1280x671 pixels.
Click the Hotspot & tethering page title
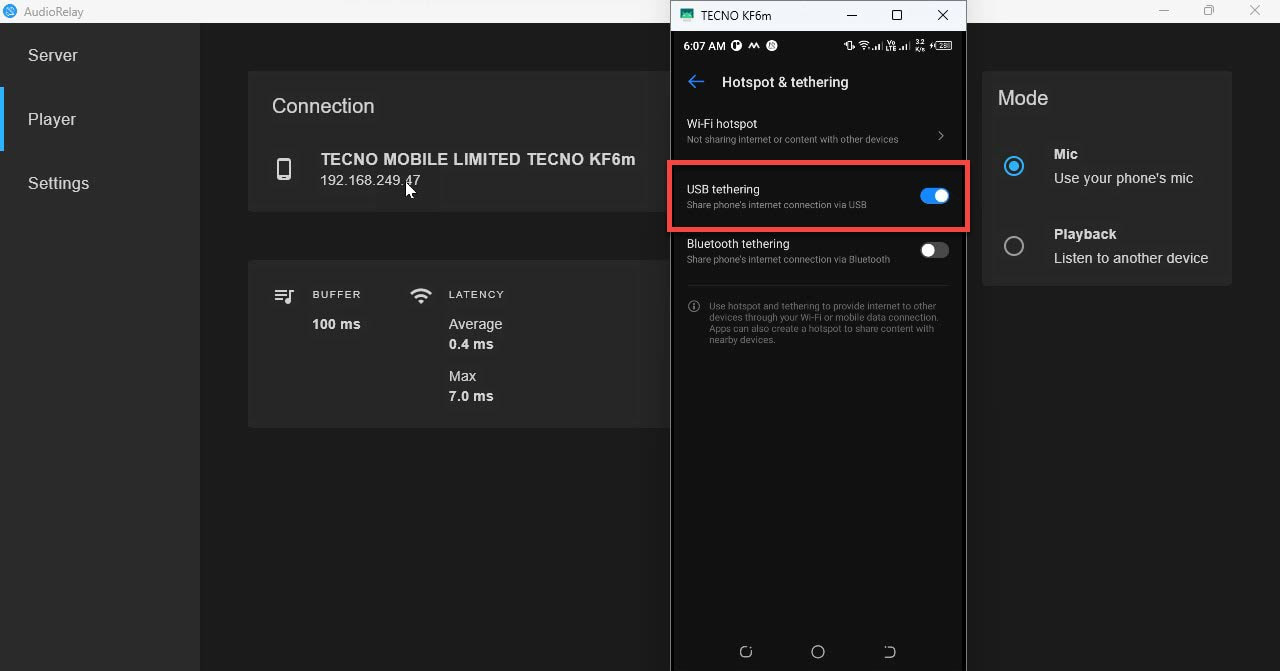coord(785,82)
